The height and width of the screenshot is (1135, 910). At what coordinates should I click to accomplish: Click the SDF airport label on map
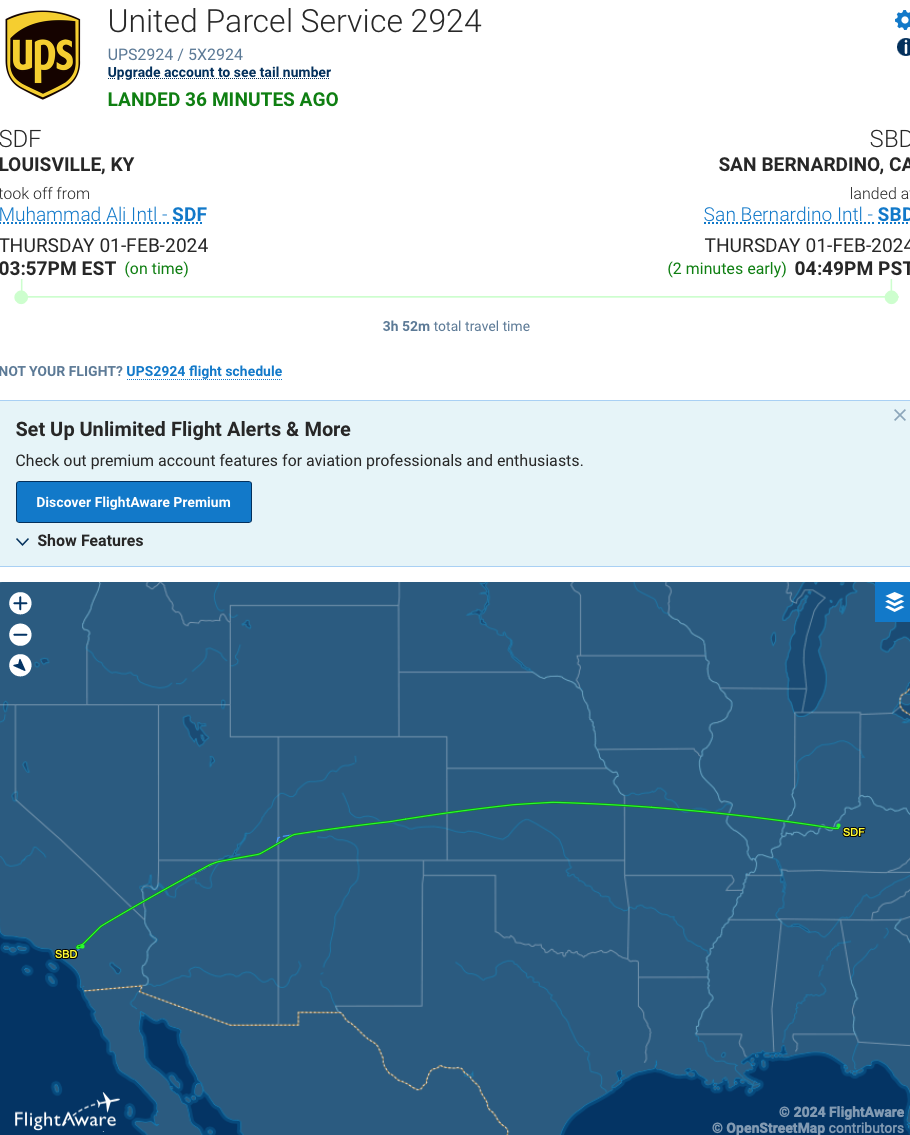[853, 832]
